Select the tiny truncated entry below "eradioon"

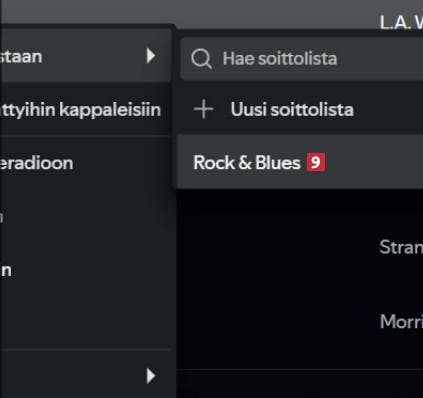coord(2,218)
